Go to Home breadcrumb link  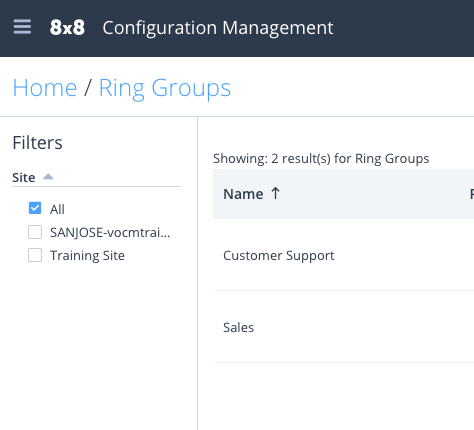coord(45,88)
